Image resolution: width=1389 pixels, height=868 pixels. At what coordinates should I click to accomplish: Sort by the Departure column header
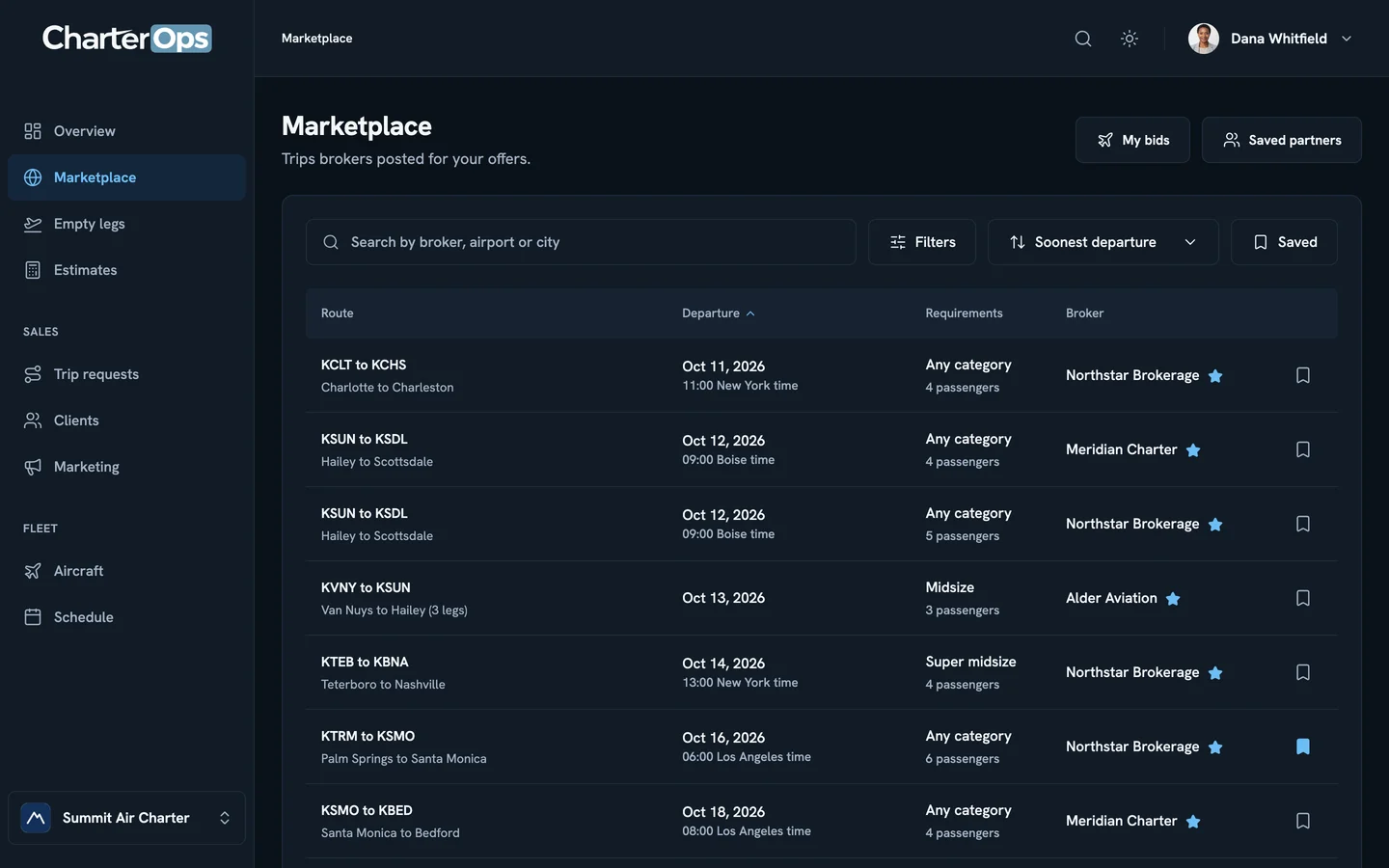718,313
